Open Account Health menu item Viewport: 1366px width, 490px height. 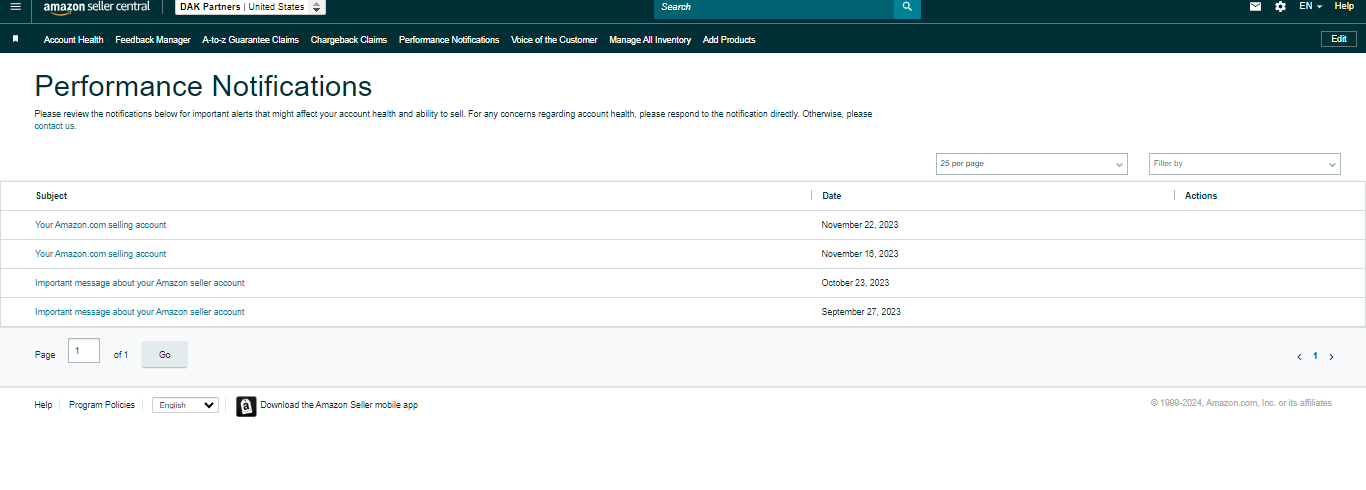tap(74, 40)
